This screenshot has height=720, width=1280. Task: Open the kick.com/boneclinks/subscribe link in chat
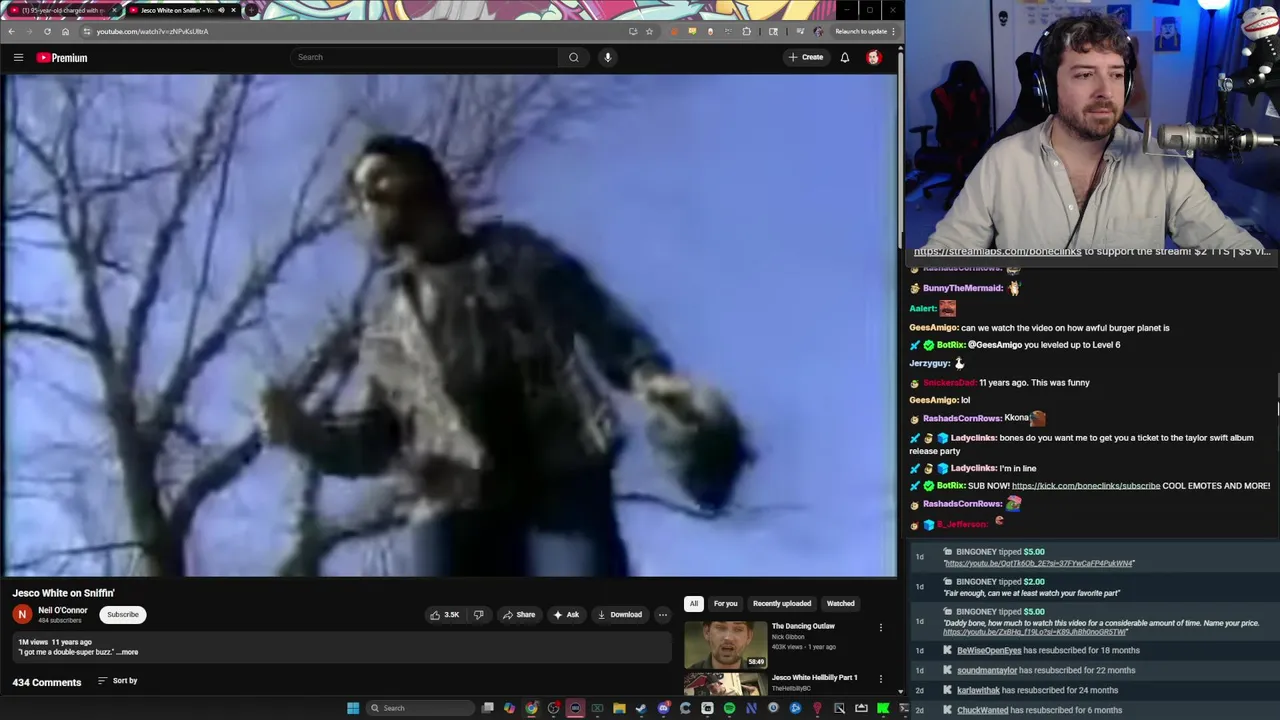[1086, 486]
